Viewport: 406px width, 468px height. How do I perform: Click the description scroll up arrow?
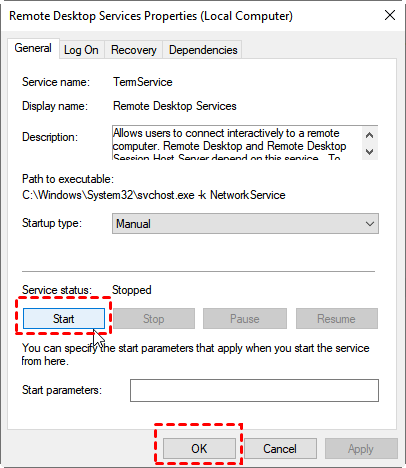(x=369, y=135)
